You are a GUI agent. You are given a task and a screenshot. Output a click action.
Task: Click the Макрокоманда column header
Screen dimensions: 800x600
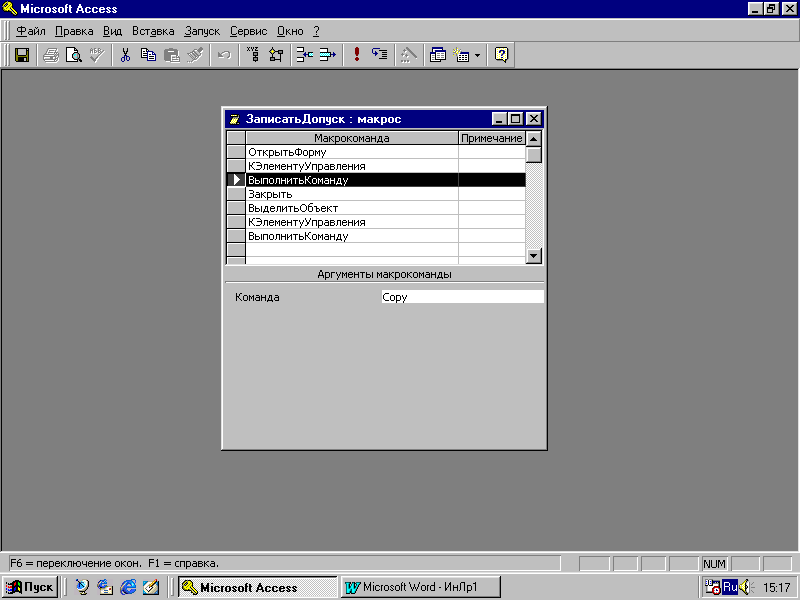tap(352, 138)
